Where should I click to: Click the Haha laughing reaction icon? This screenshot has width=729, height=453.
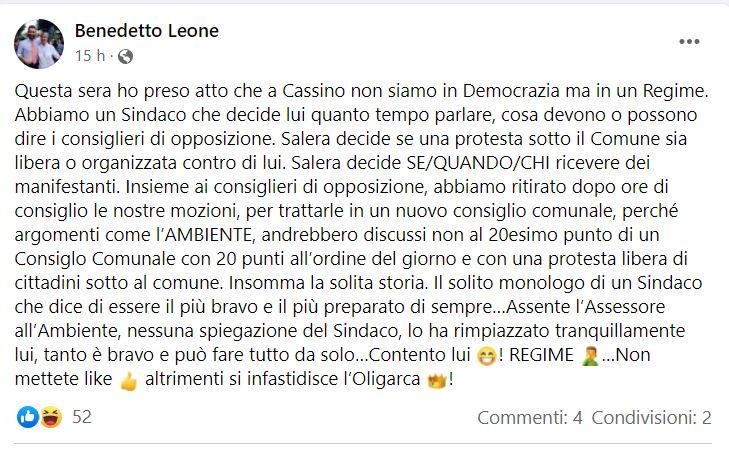[47, 417]
